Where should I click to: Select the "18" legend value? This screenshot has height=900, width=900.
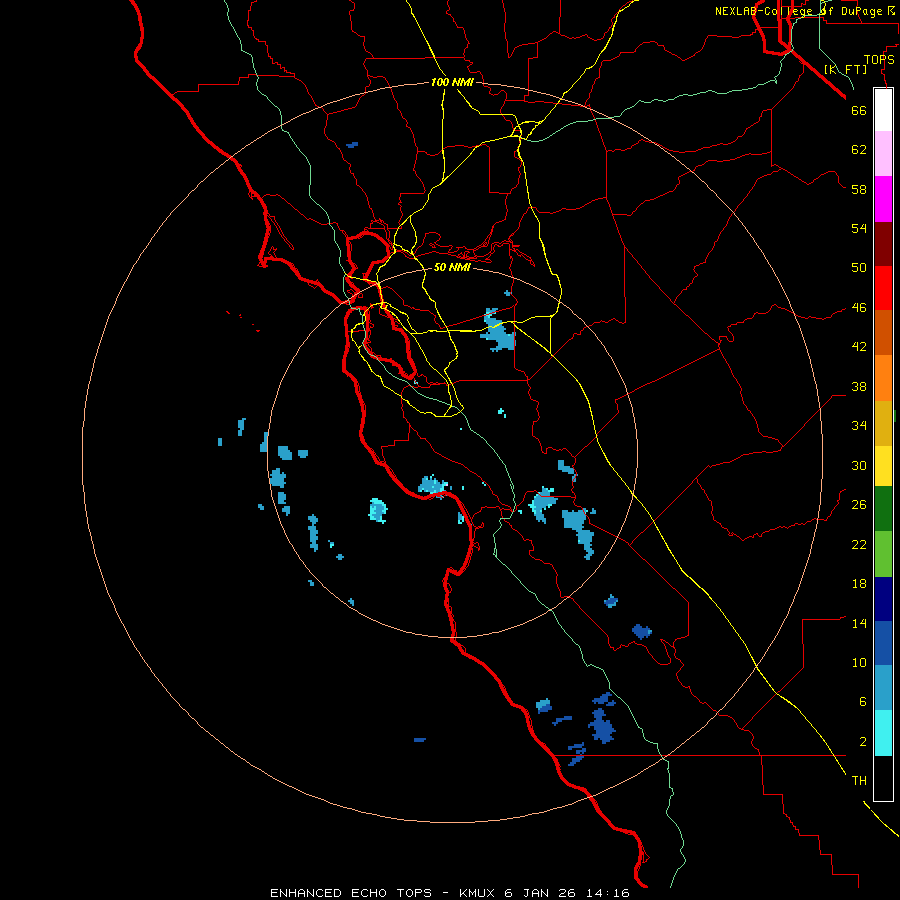(859, 584)
